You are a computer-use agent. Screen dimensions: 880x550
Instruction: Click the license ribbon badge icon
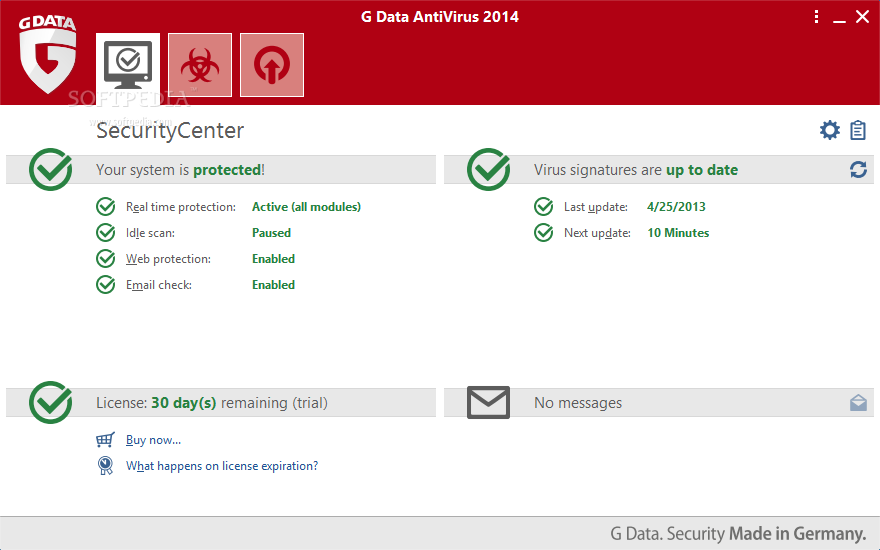[x=105, y=466]
